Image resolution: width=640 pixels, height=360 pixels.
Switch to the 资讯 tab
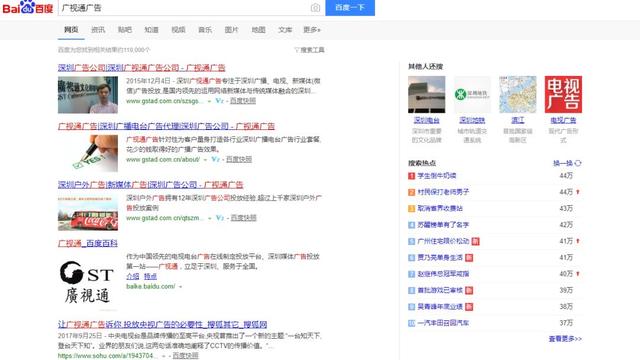pos(98,30)
